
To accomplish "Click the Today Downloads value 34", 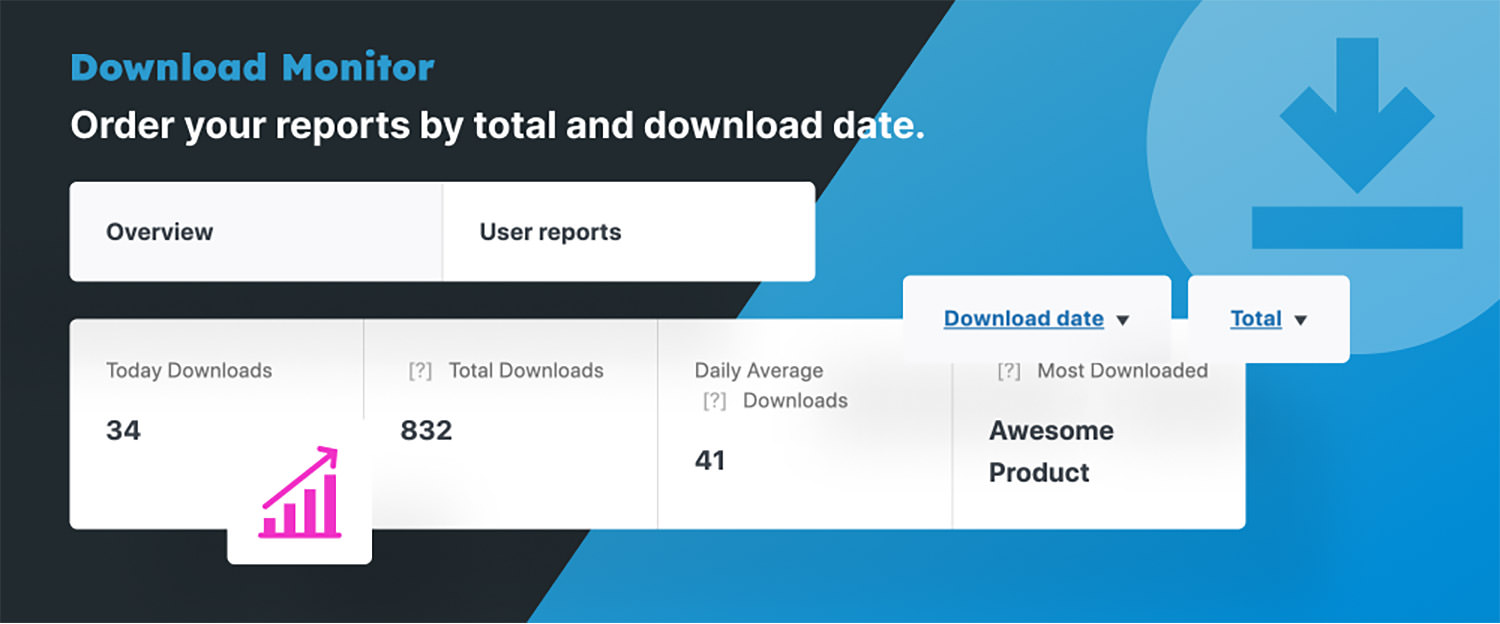I will [123, 431].
